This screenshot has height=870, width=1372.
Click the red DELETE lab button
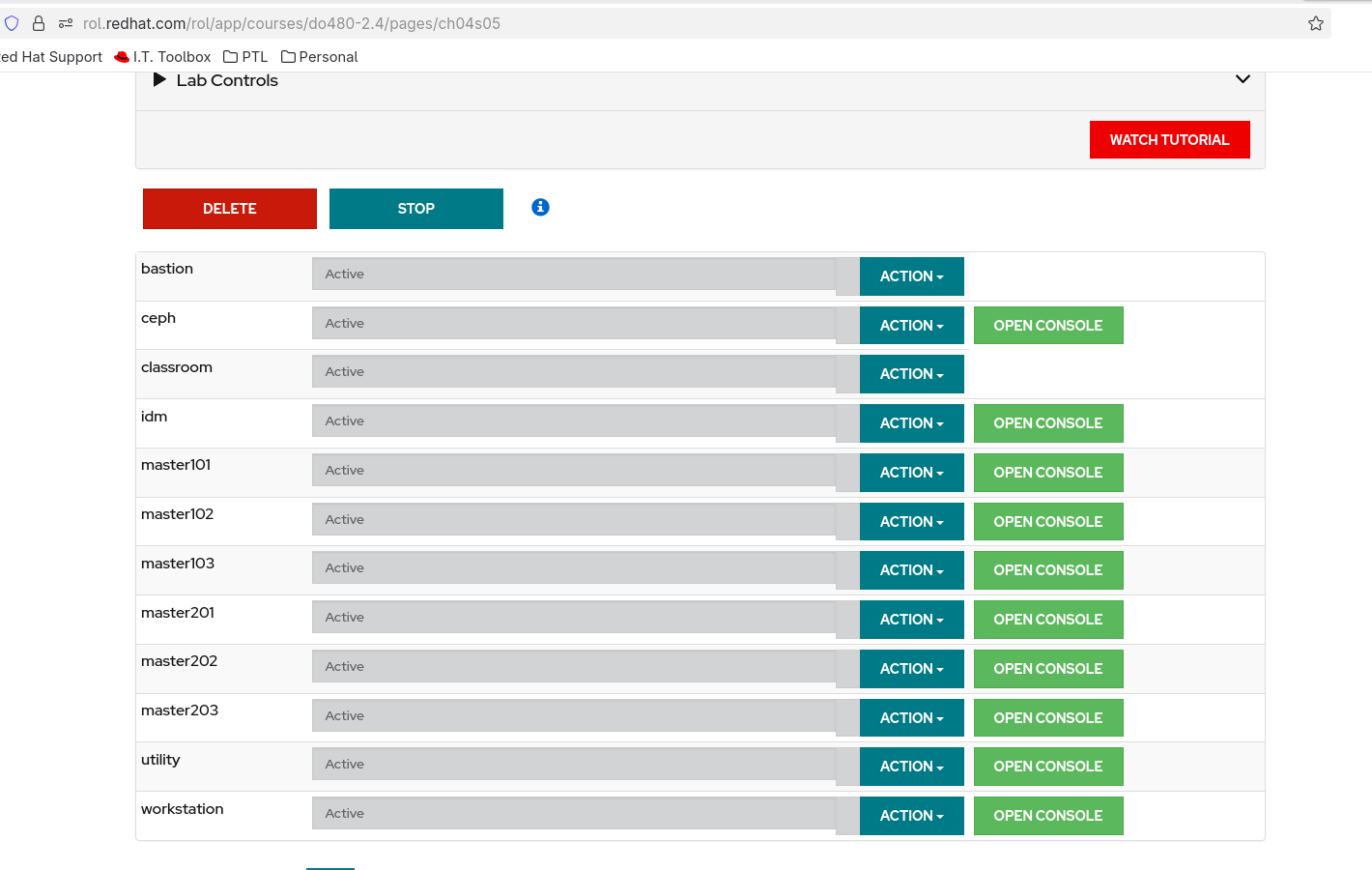click(x=230, y=209)
